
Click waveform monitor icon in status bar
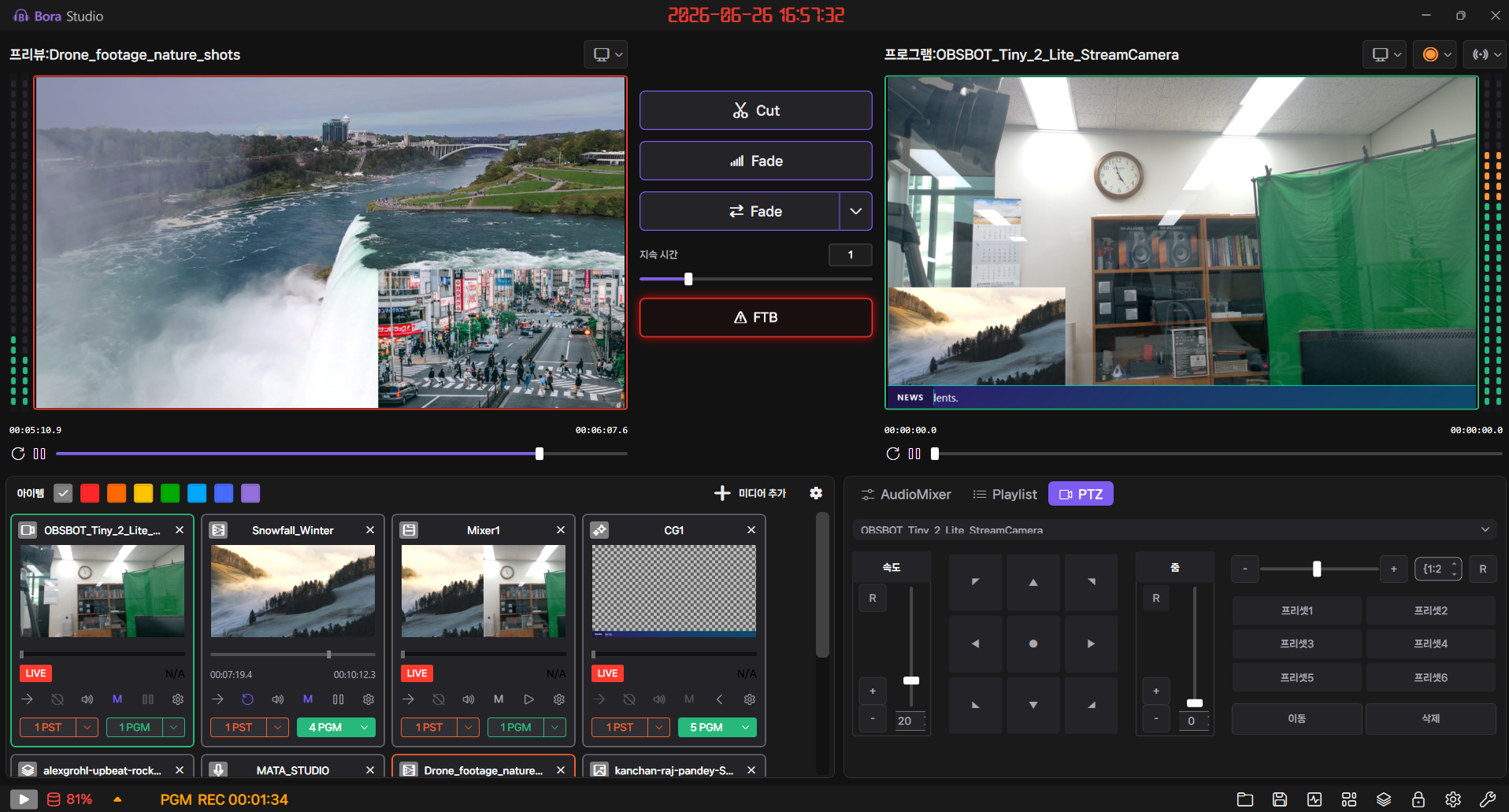(x=1314, y=799)
